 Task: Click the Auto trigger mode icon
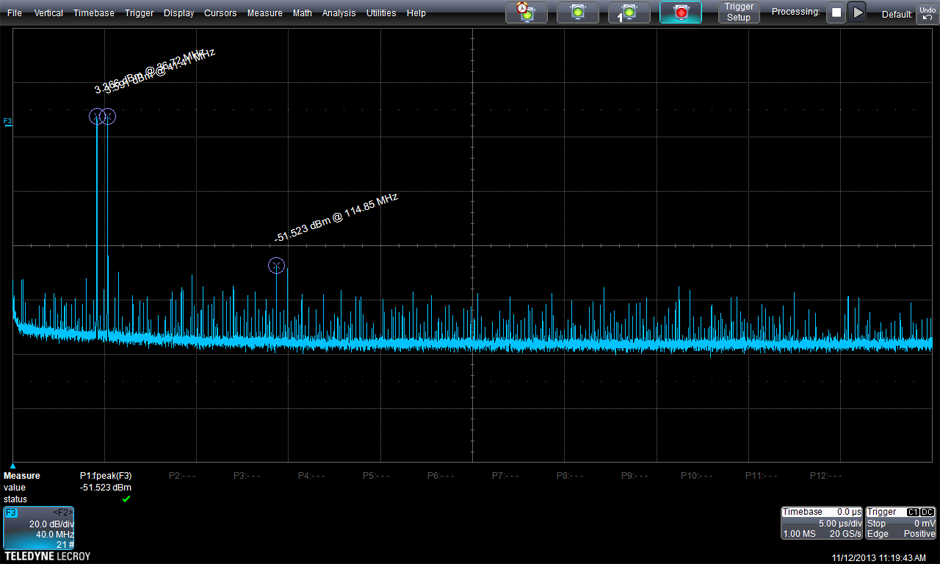coord(526,13)
